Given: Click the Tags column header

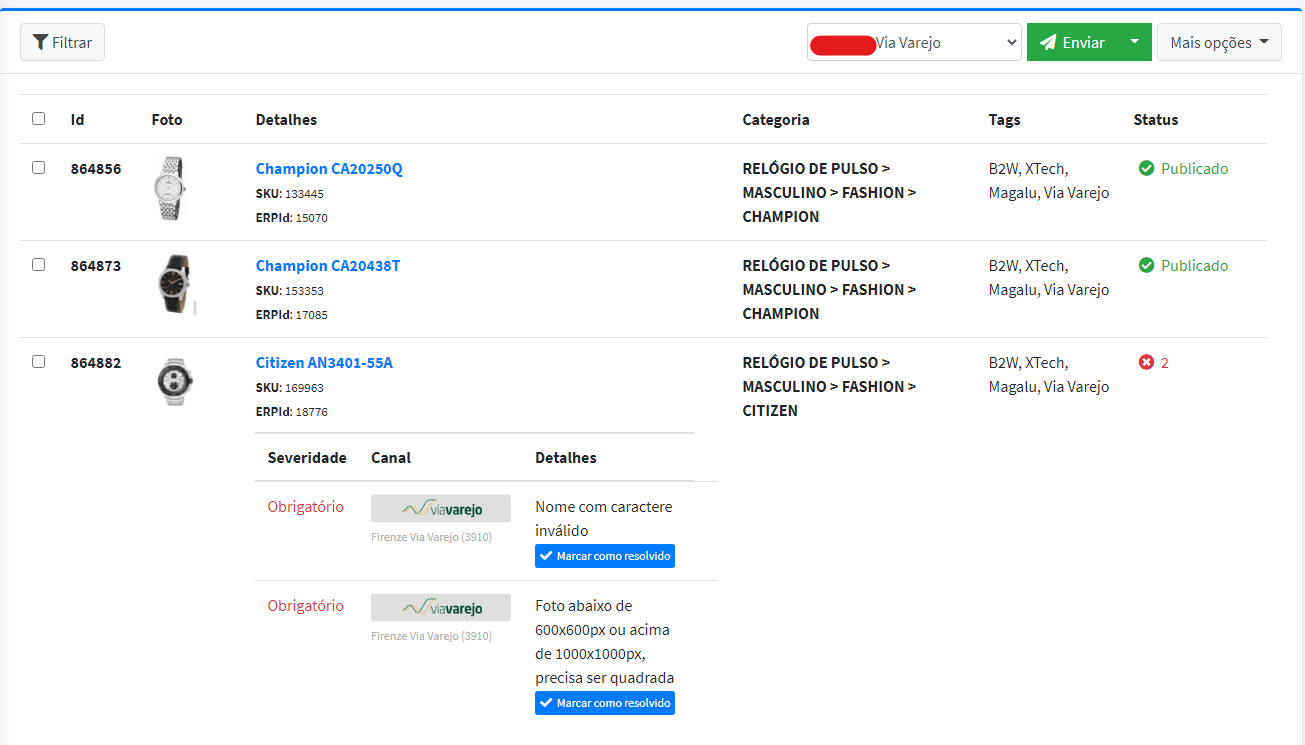Looking at the screenshot, I should point(1005,119).
